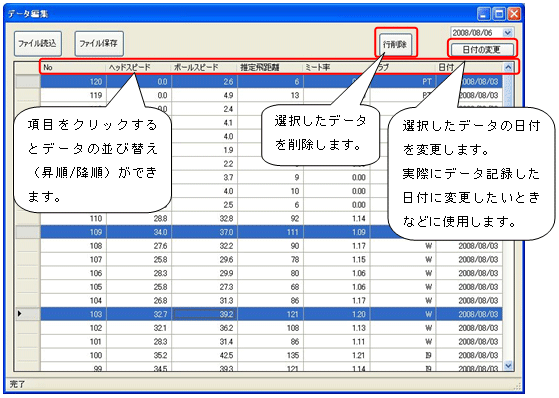Screen dimensions: 559x398
Task: Click distance cell "78"
Action: 271,260
